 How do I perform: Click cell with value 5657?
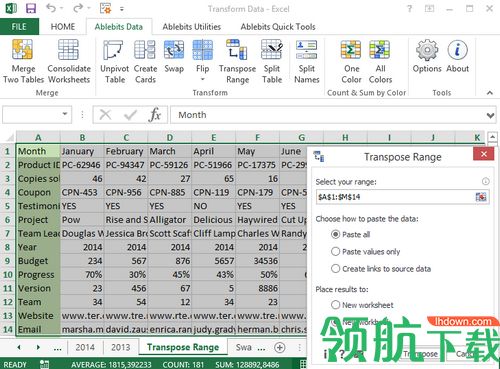point(214,261)
